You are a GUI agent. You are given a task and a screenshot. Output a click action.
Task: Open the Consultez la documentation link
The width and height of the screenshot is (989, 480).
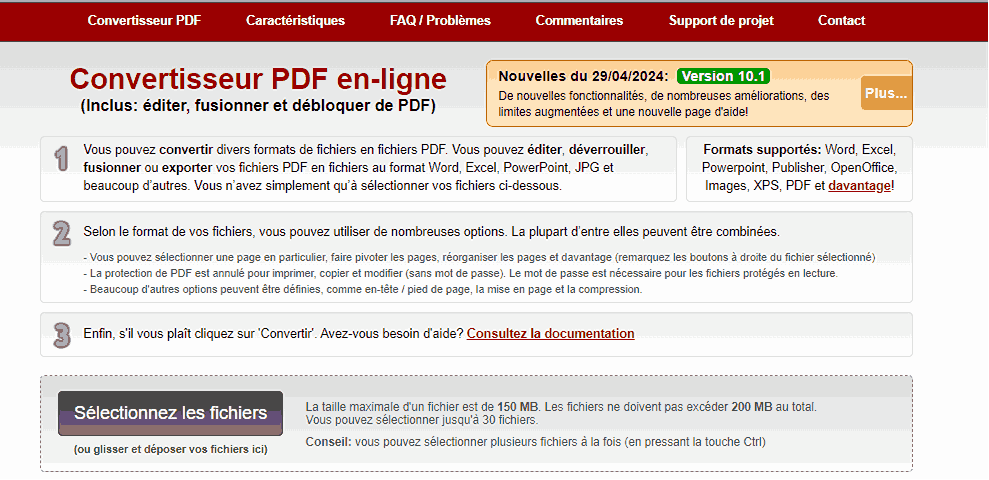551,333
